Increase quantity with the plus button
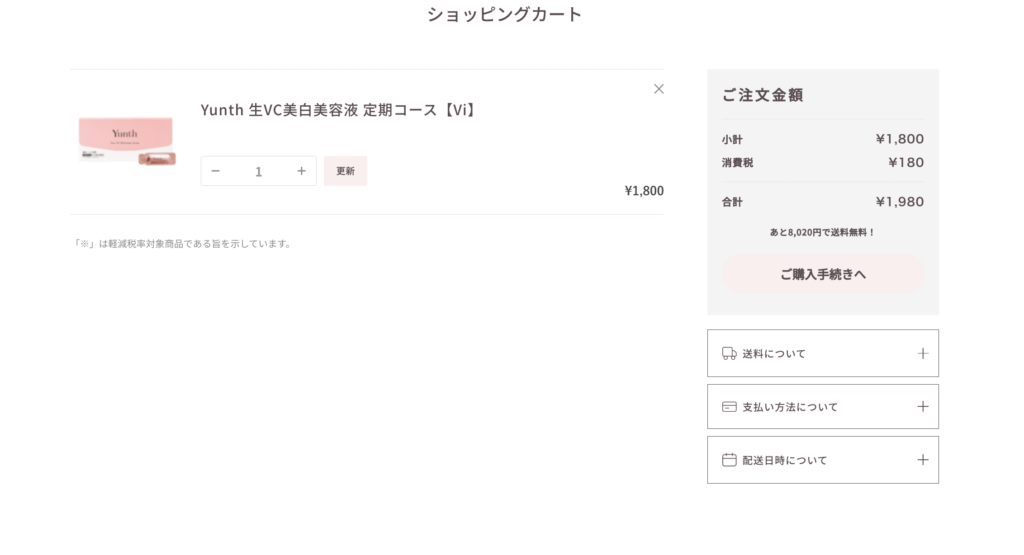This screenshot has width=1024, height=555. coord(301,171)
